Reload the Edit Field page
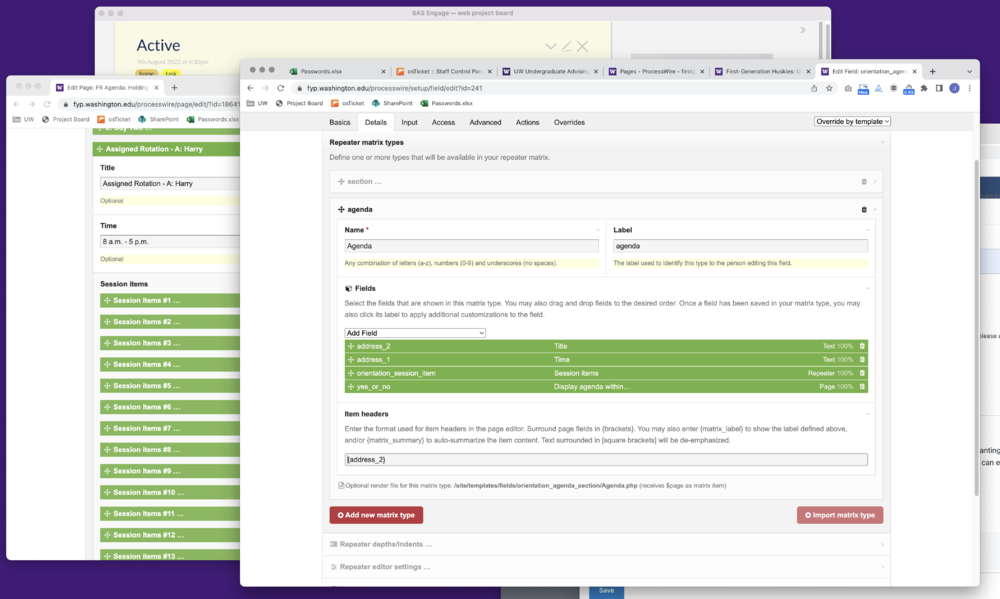This screenshot has width=1000, height=599. click(280, 88)
